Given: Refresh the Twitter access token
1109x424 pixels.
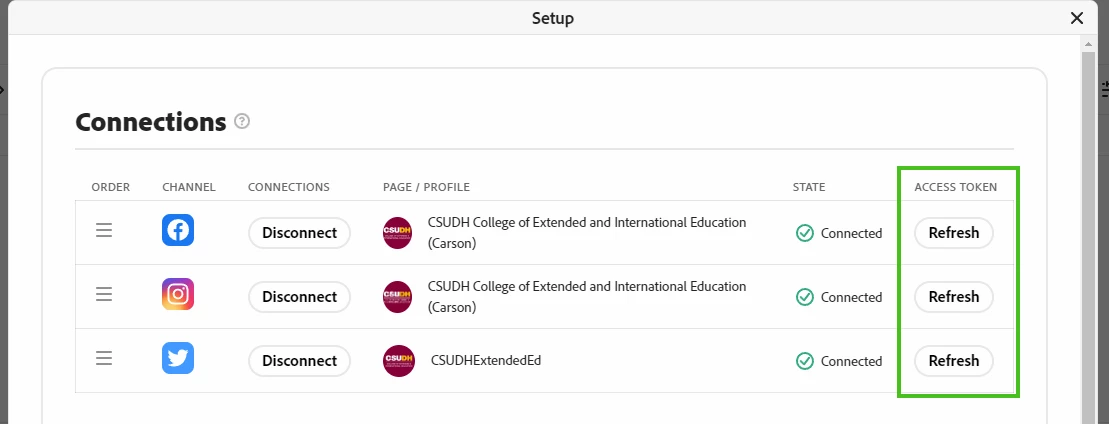Looking at the screenshot, I should tap(954, 361).
